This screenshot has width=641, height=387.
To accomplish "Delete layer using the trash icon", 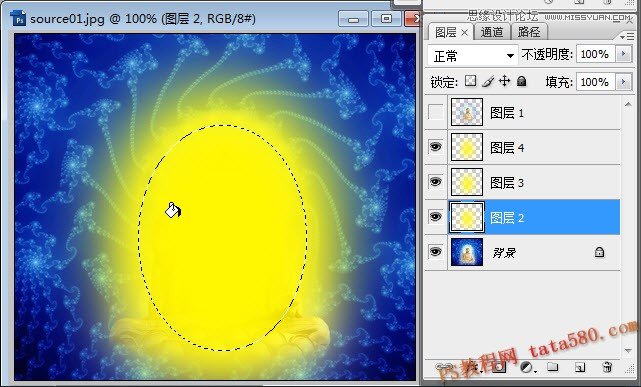I will (x=607, y=367).
